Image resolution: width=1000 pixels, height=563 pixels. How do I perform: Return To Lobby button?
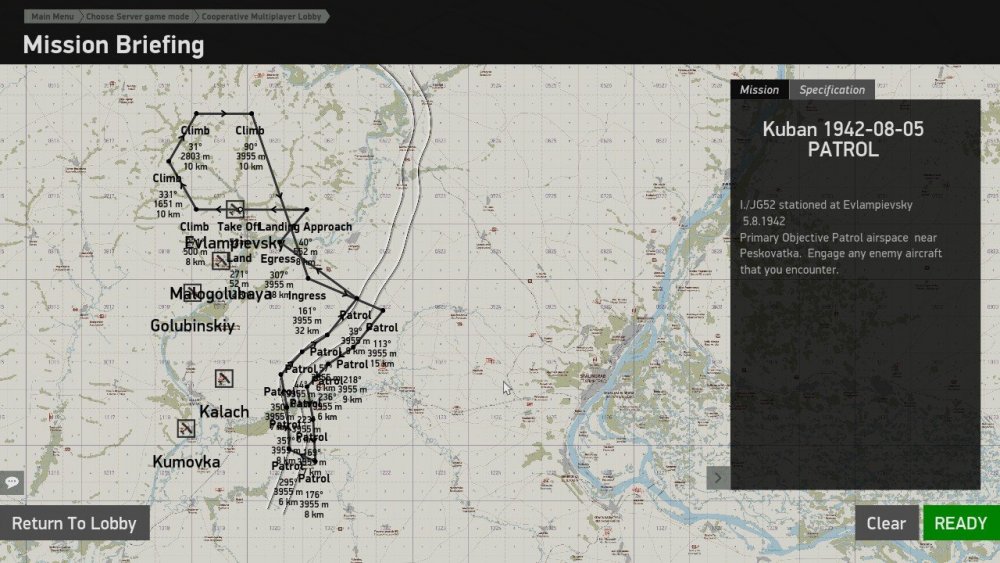point(75,523)
